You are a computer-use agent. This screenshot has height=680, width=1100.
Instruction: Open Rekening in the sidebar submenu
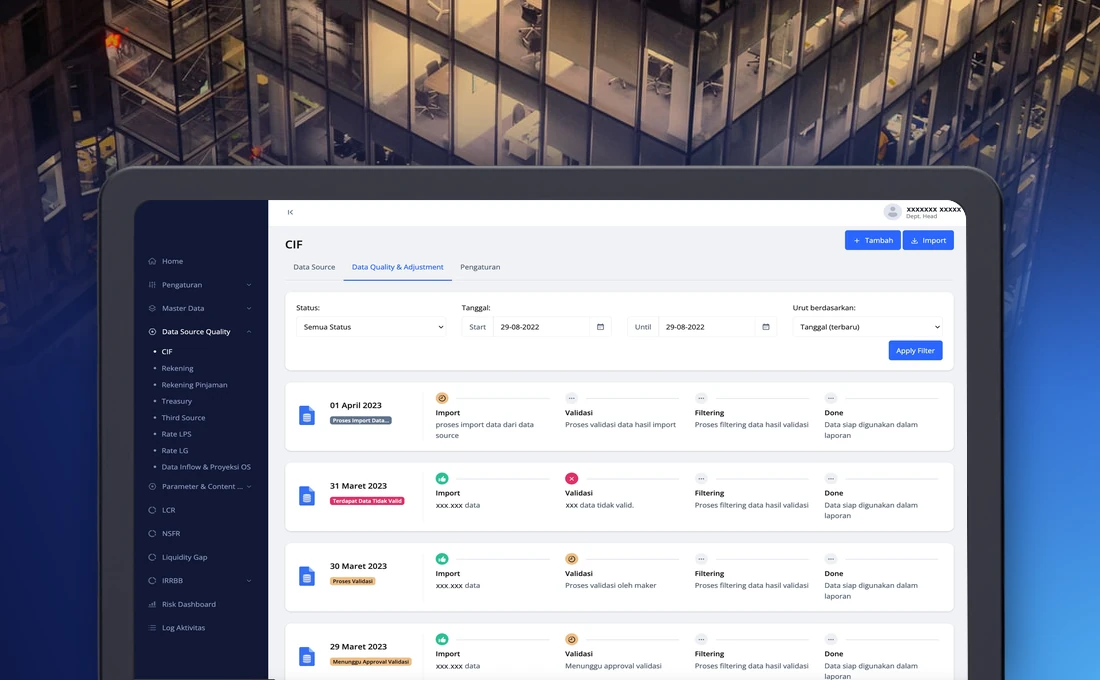(x=177, y=368)
